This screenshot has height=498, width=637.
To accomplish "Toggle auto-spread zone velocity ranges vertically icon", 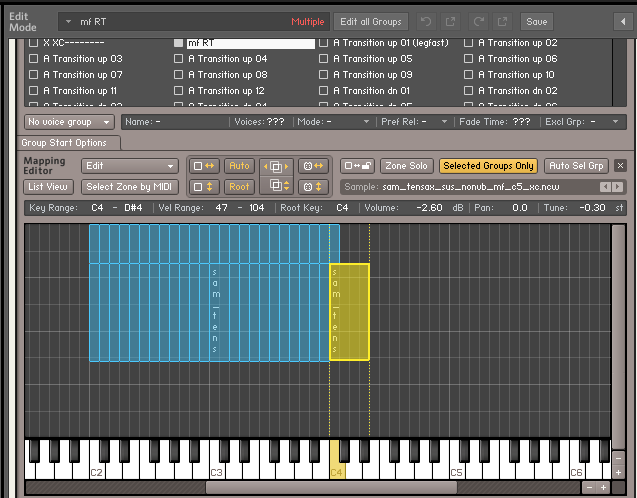I will tap(204, 187).
